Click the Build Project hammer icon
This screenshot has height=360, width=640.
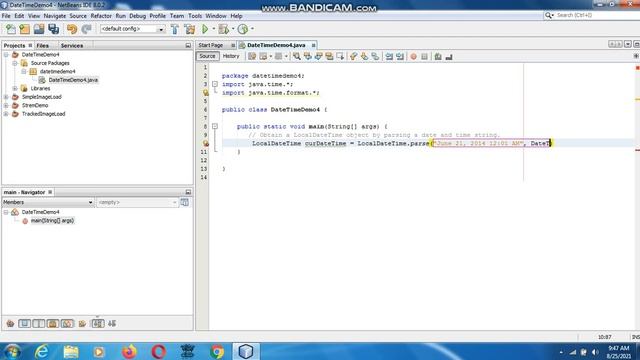[x=175, y=29]
